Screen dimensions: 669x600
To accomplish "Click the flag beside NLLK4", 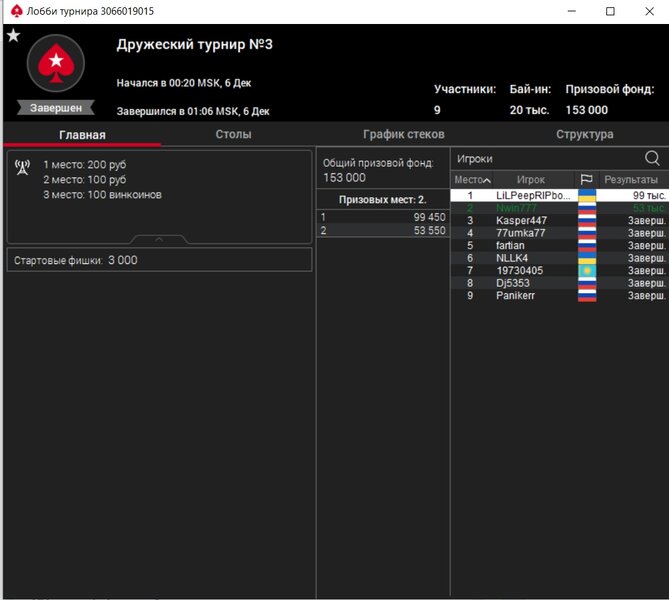I will coord(587,258).
